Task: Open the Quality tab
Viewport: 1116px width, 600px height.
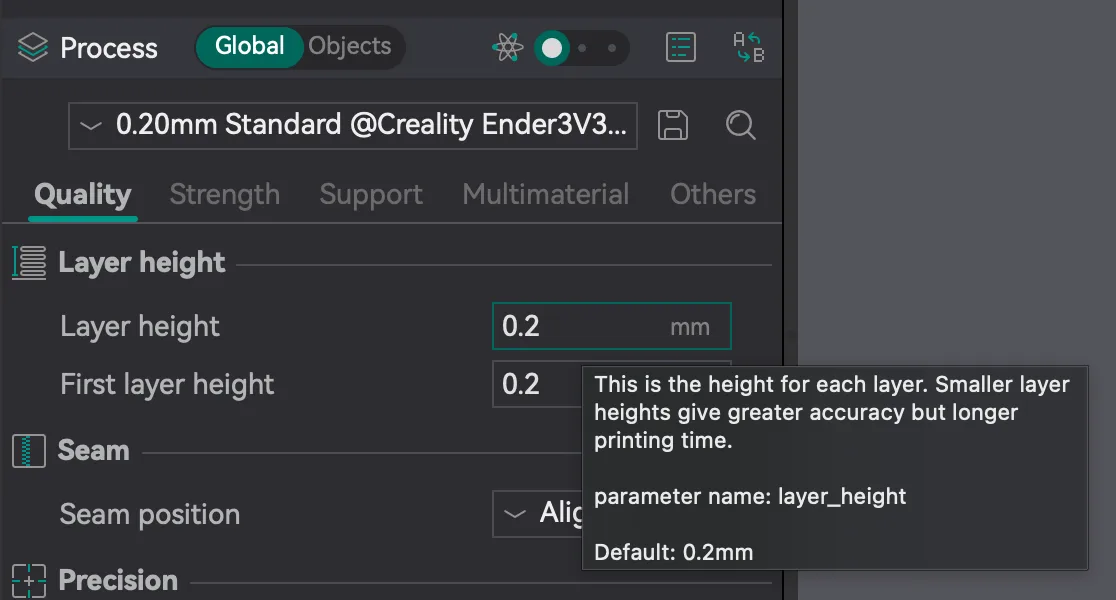Action: [x=83, y=194]
